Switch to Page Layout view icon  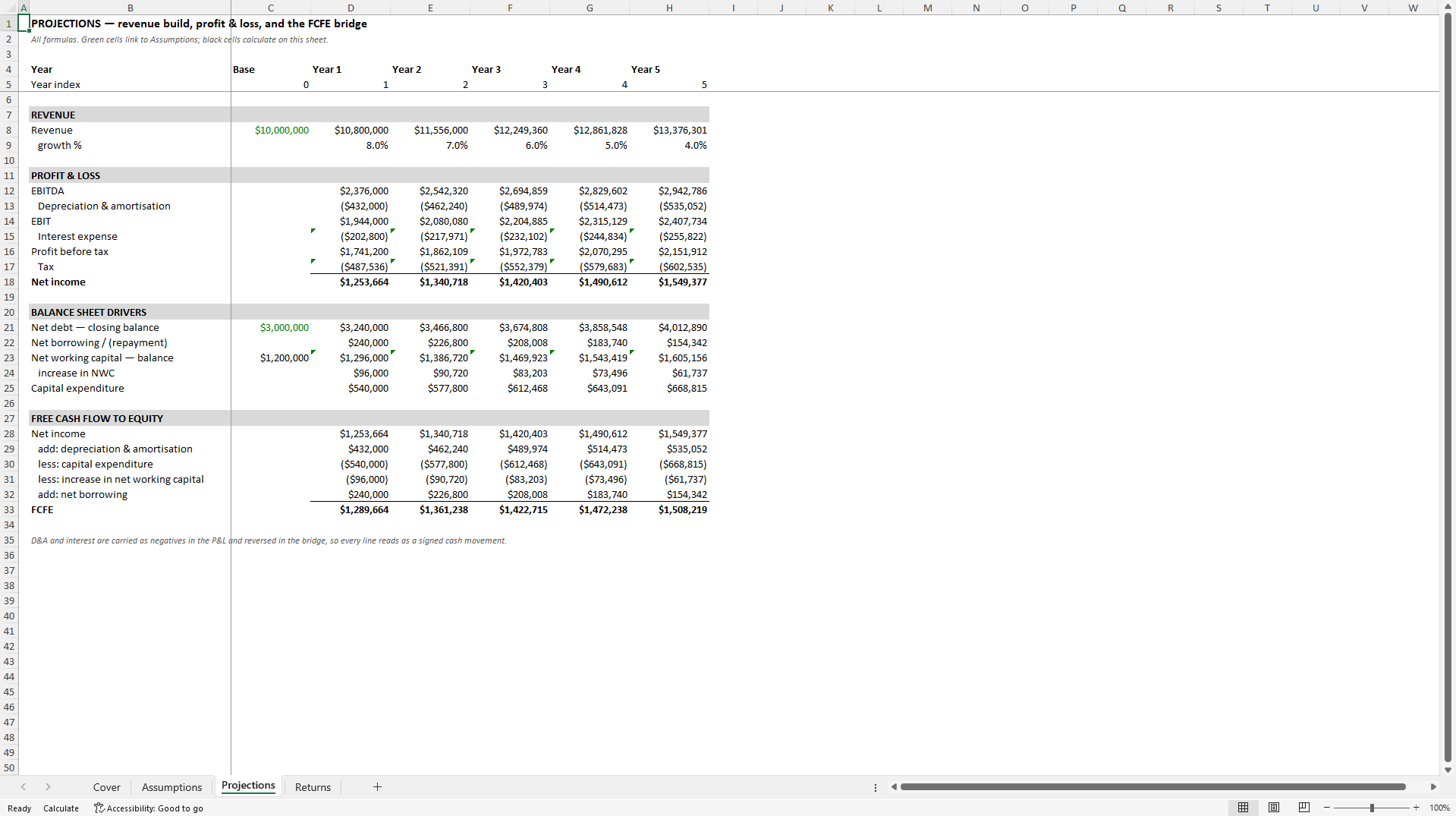point(1274,808)
